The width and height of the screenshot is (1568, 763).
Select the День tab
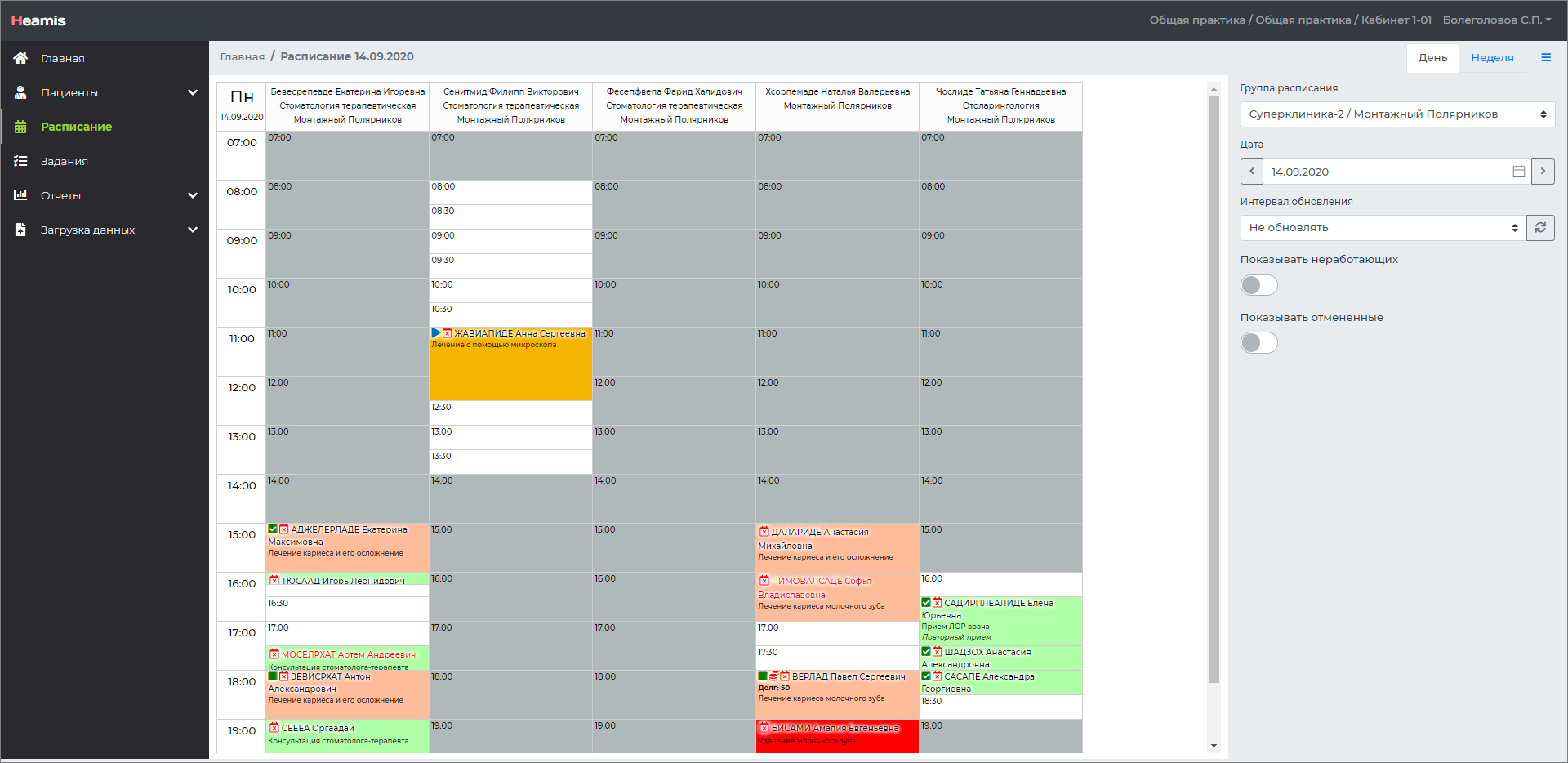1432,57
